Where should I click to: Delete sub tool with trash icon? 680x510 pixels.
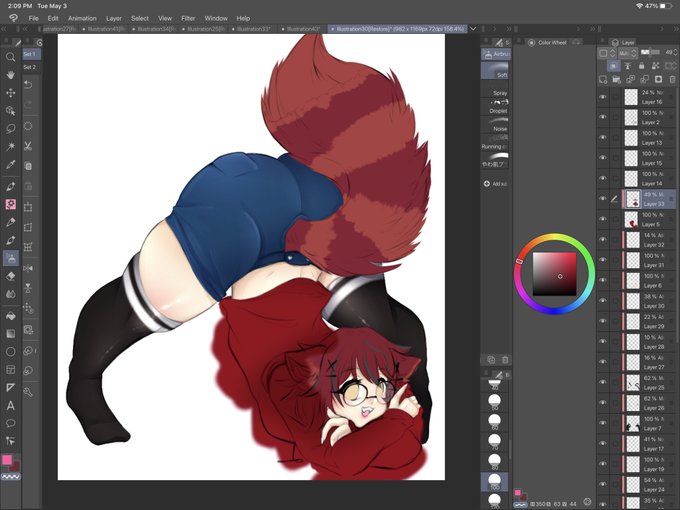pyautogui.click(x=505, y=360)
